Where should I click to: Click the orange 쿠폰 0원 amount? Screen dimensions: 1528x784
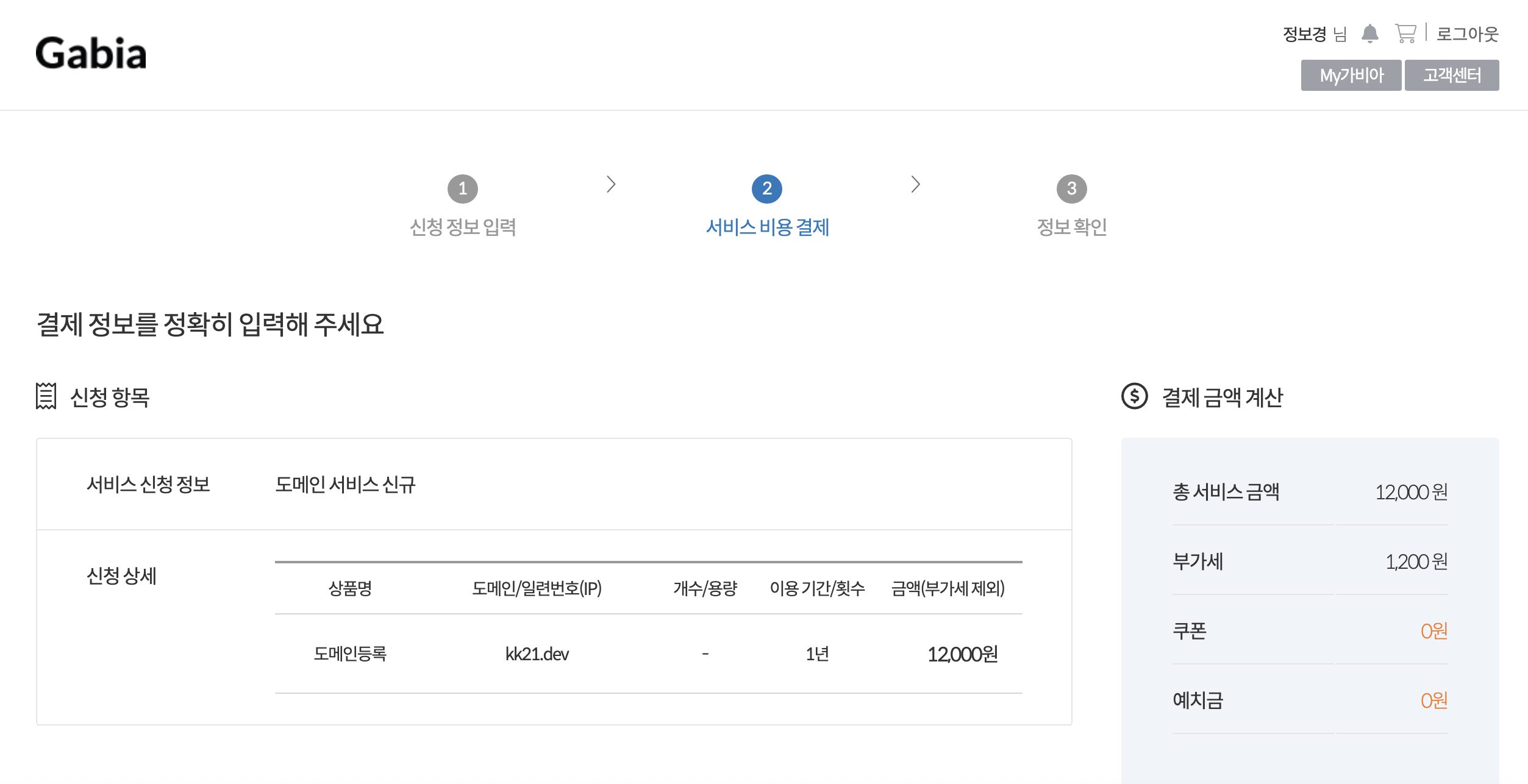[x=1433, y=631]
